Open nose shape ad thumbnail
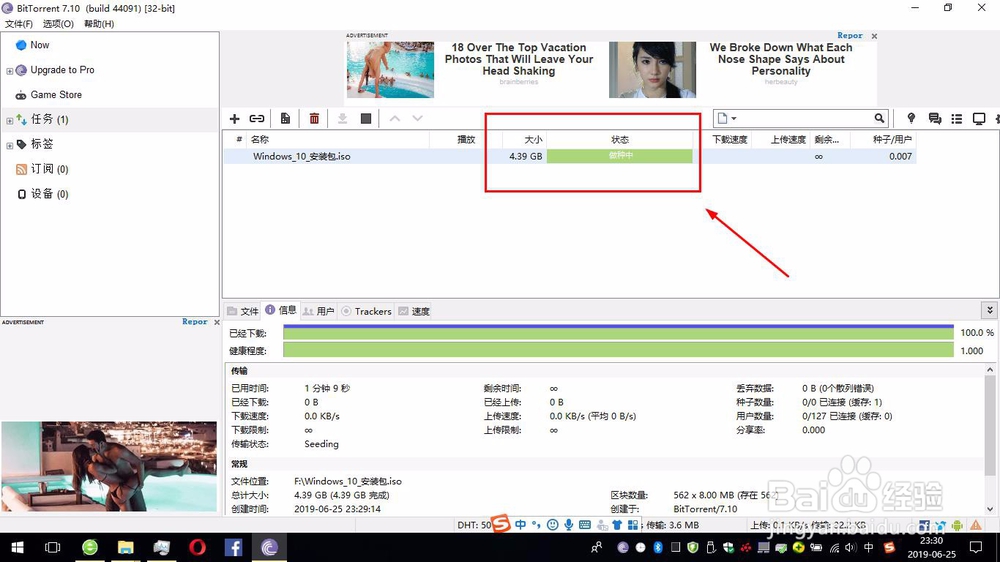This screenshot has width=1000, height=562. point(652,70)
